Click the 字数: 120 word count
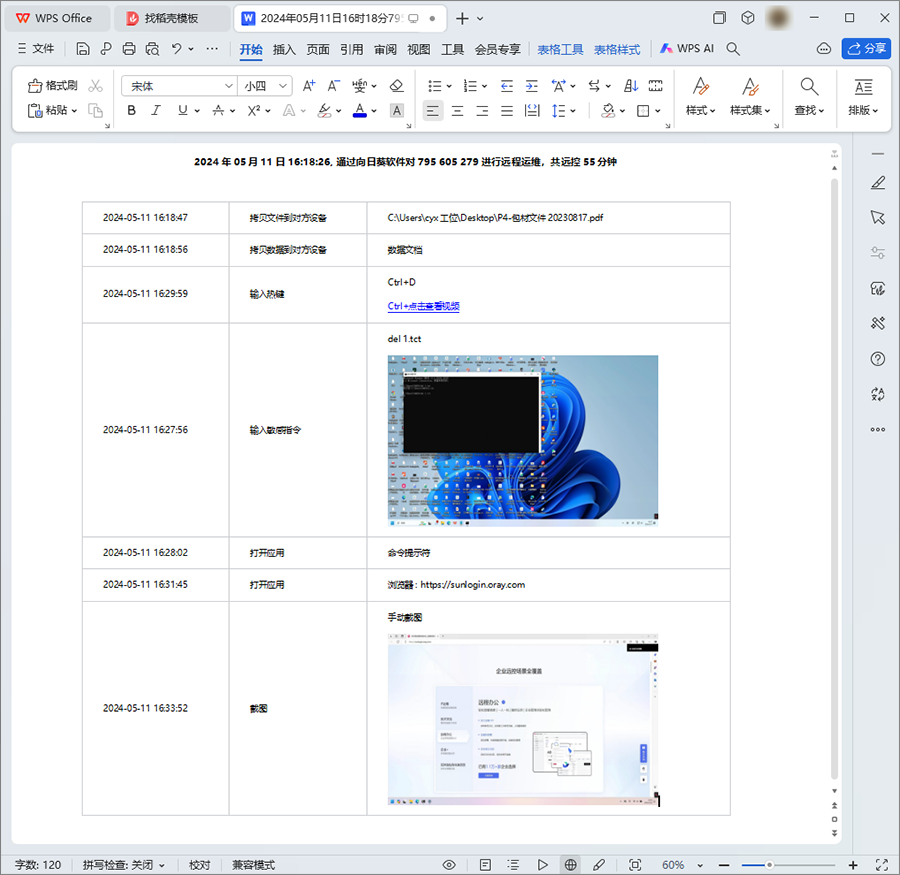The image size is (900, 875). click(38, 865)
